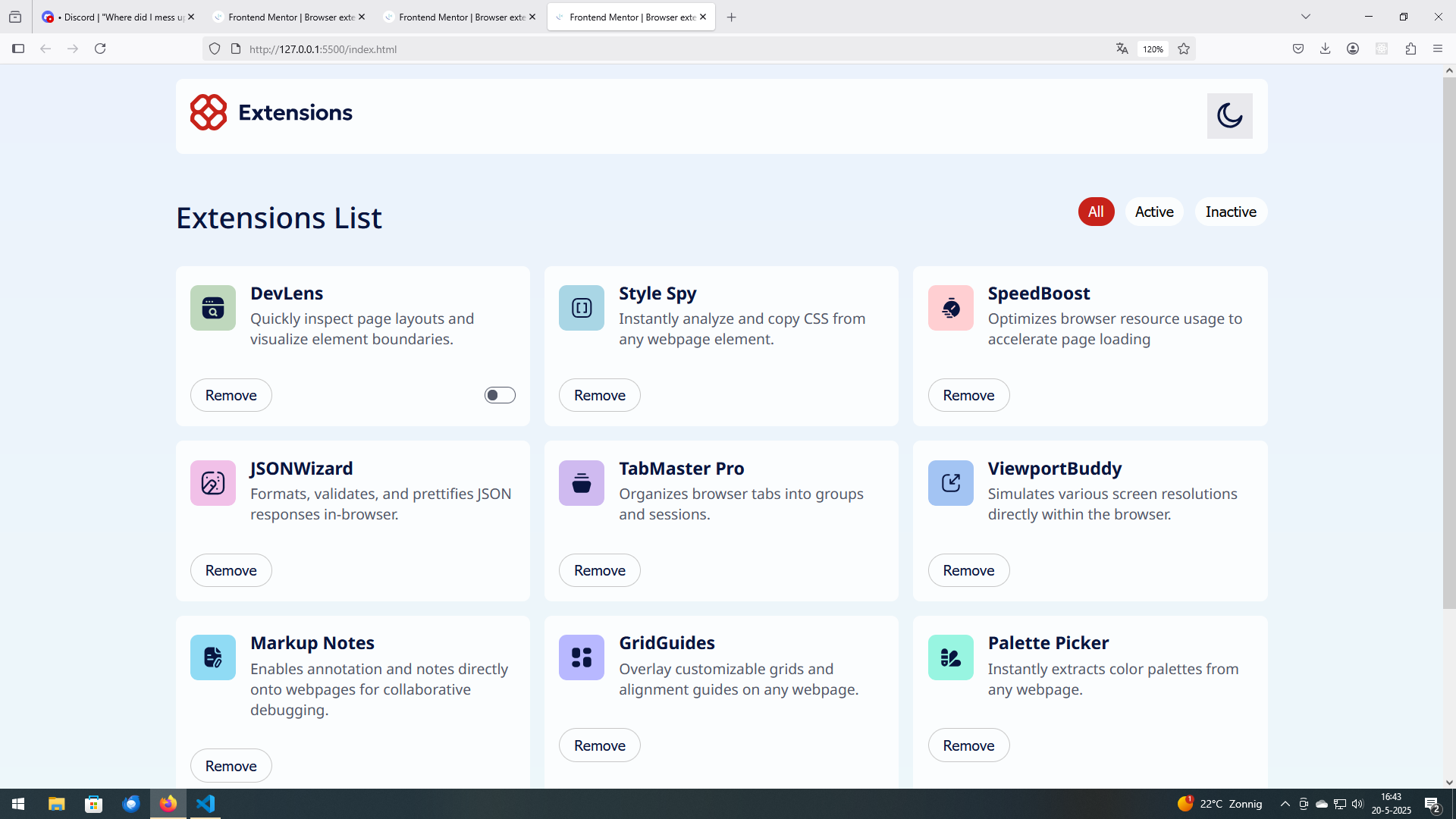Screen dimensions: 1456x819
Task: Click the DevLens extension icon
Action: tap(213, 308)
